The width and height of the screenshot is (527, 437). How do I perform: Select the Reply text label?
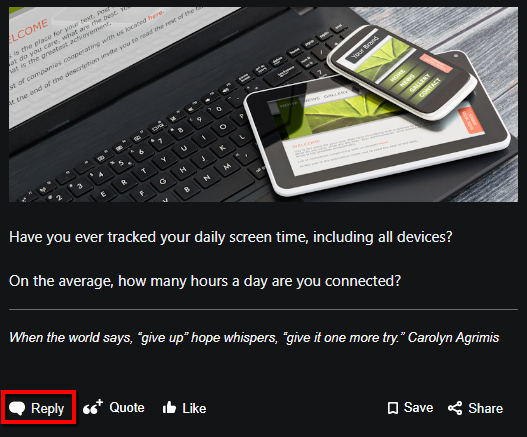[47, 408]
